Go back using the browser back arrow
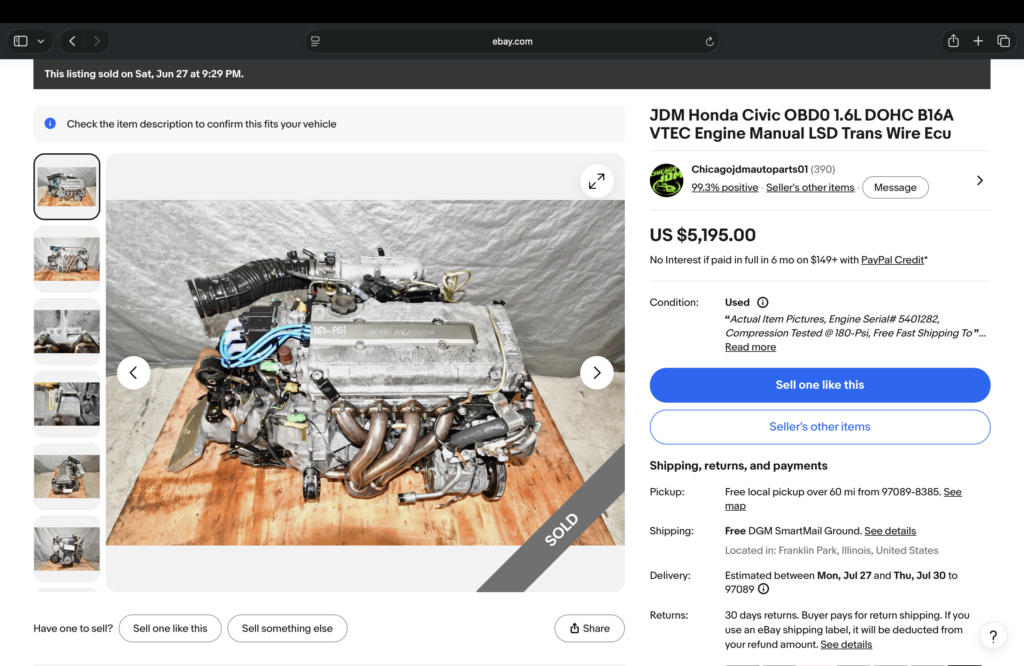 coord(72,41)
